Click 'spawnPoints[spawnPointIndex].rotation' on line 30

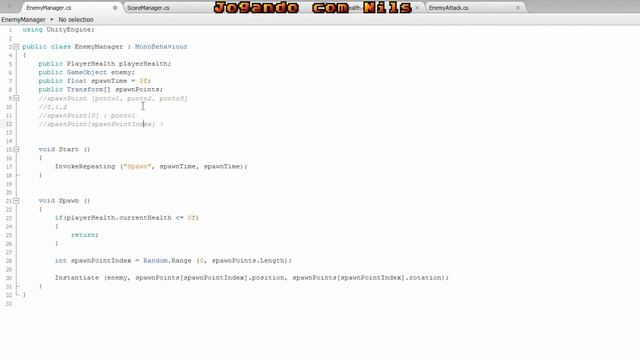tap(368, 278)
